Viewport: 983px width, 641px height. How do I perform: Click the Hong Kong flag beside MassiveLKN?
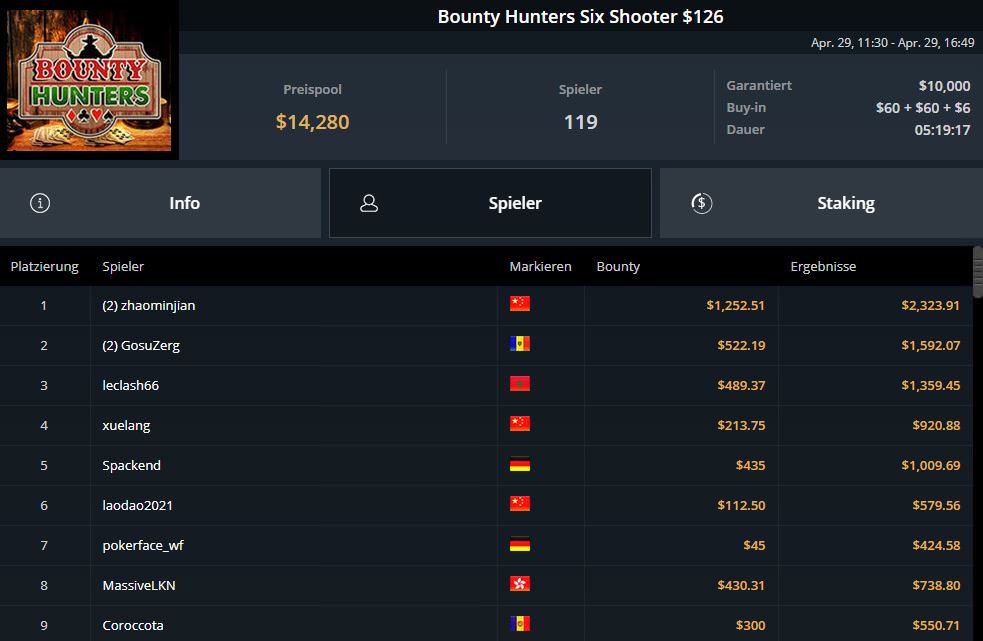pyautogui.click(x=519, y=584)
